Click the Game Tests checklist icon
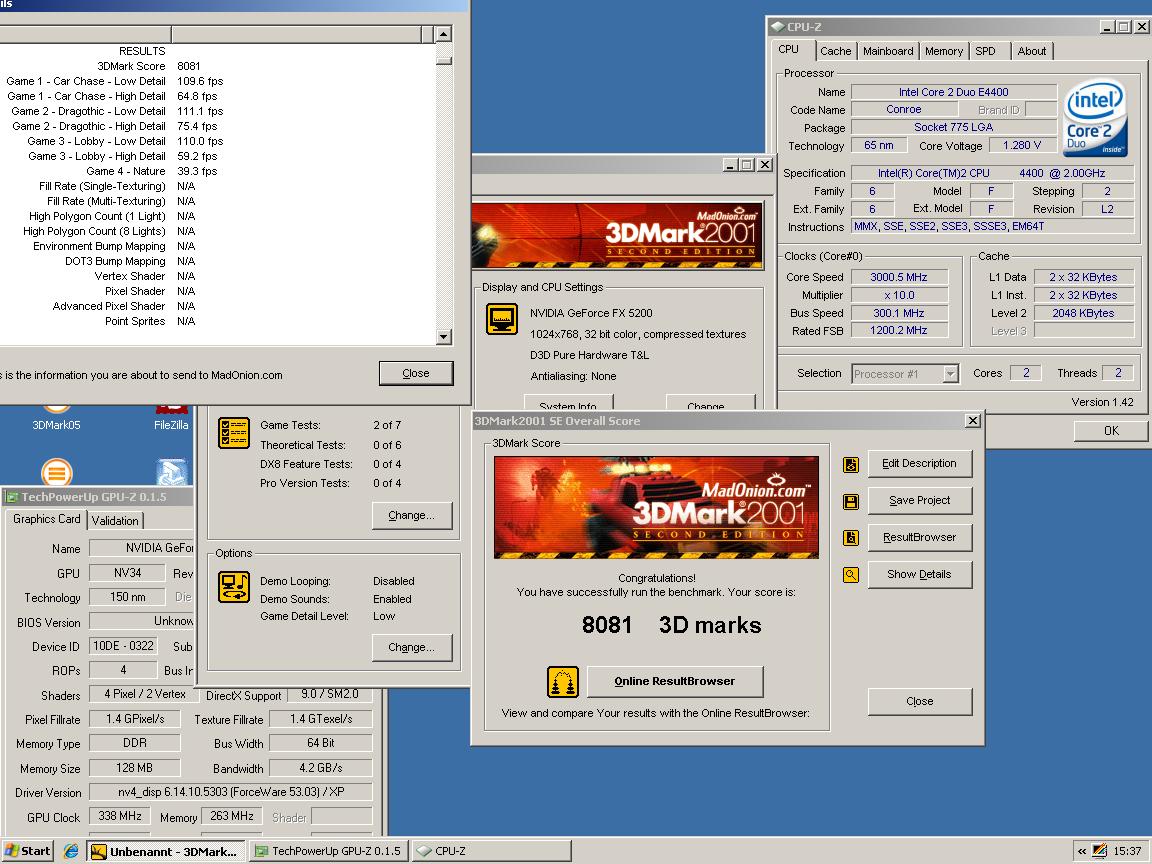The image size is (1152, 864). pos(234,433)
